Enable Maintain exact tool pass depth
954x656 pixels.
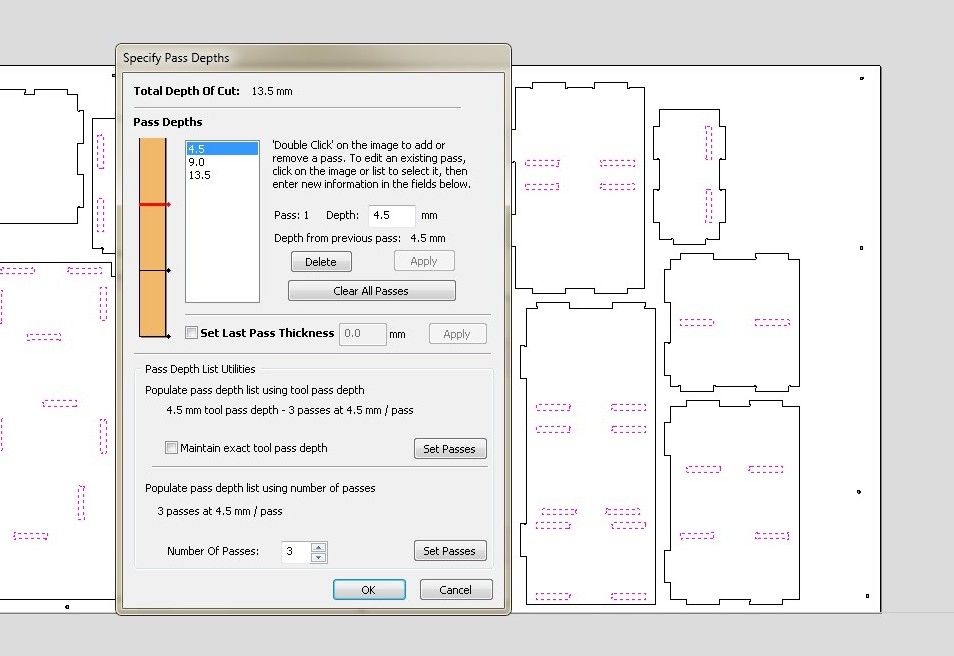[x=171, y=448]
